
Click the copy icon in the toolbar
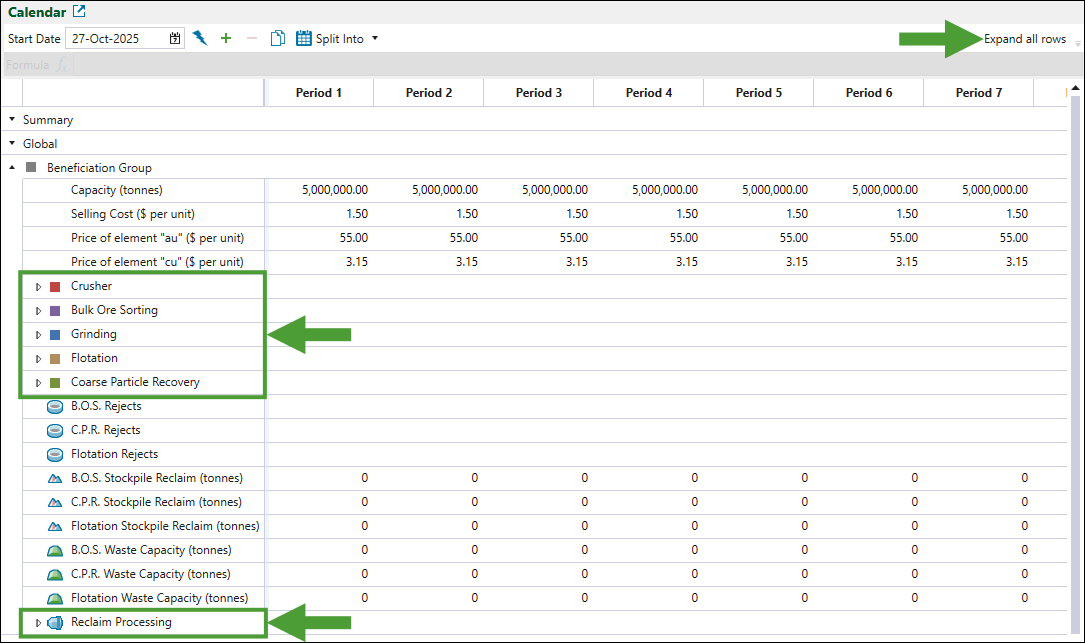(x=278, y=39)
